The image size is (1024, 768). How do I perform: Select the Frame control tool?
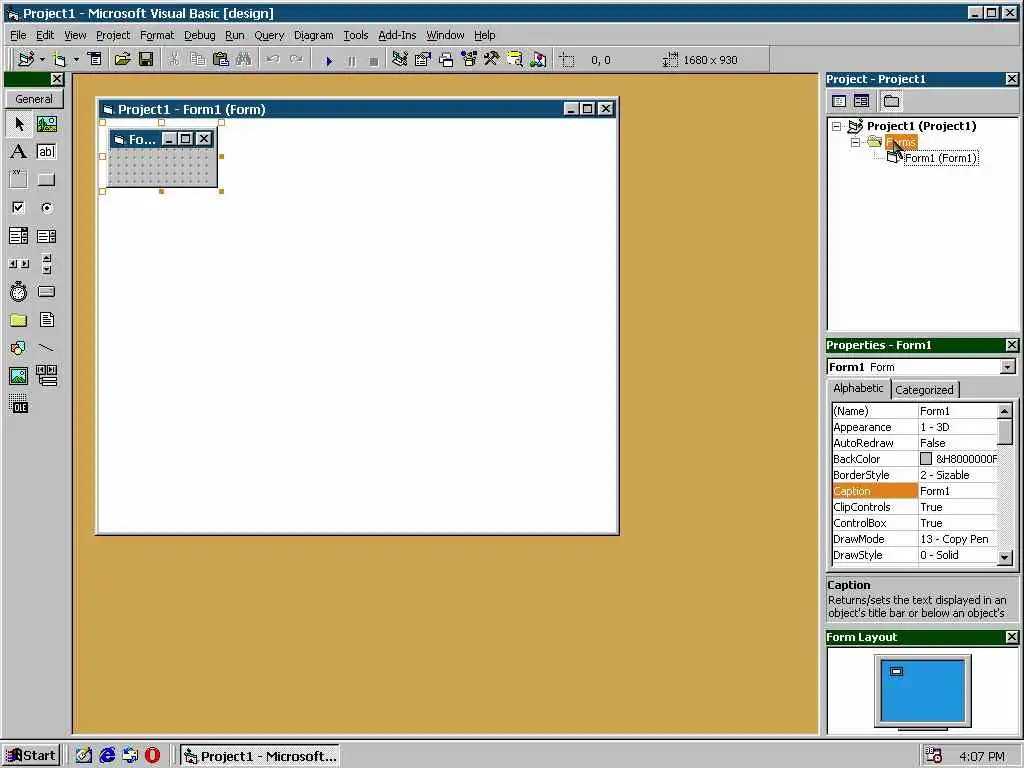click(x=19, y=180)
